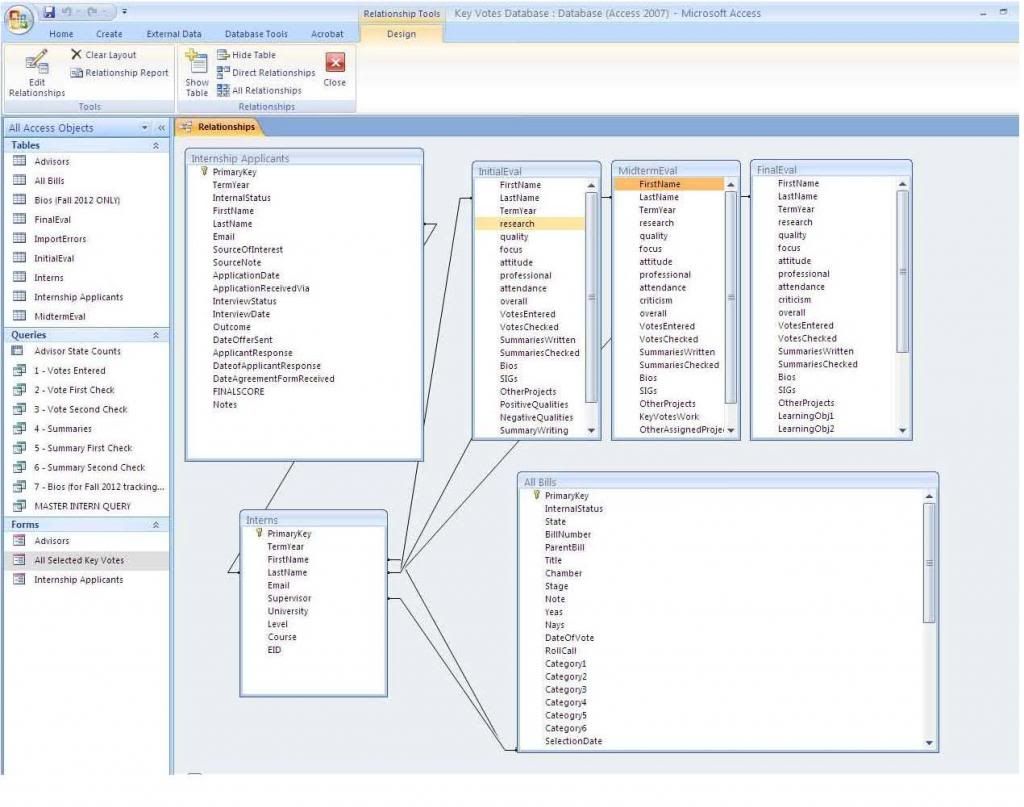Open the MidtermEval table icon in navigation
The image size is (1024, 807).
pyautogui.click(x=18, y=316)
